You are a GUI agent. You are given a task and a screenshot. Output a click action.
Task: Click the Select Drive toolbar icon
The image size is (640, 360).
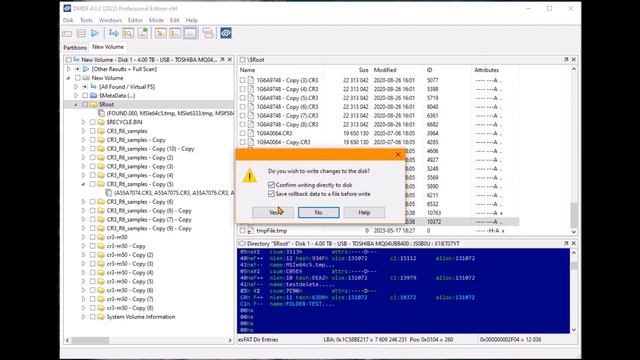[x=67, y=33]
